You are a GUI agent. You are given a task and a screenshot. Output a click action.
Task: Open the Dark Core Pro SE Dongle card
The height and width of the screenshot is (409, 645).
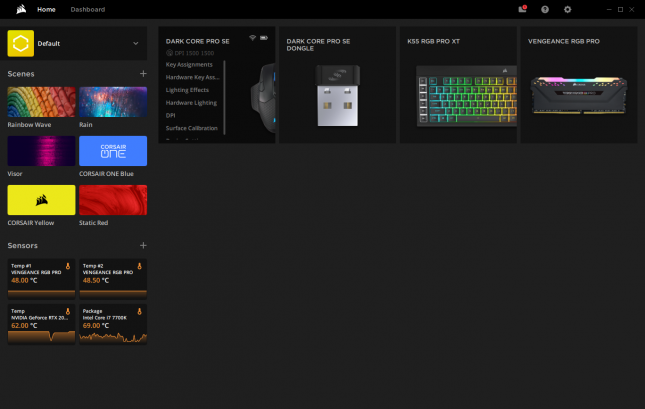[x=337, y=85]
